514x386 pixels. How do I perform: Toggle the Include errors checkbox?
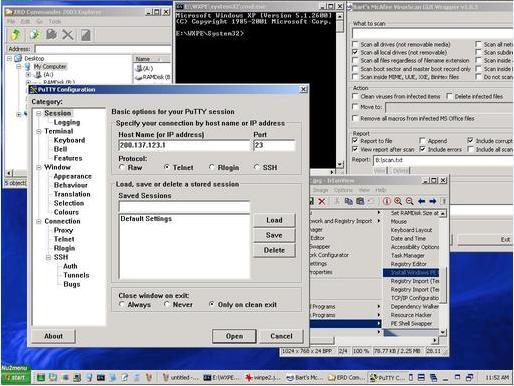pyautogui.click(x=423, y=149)
